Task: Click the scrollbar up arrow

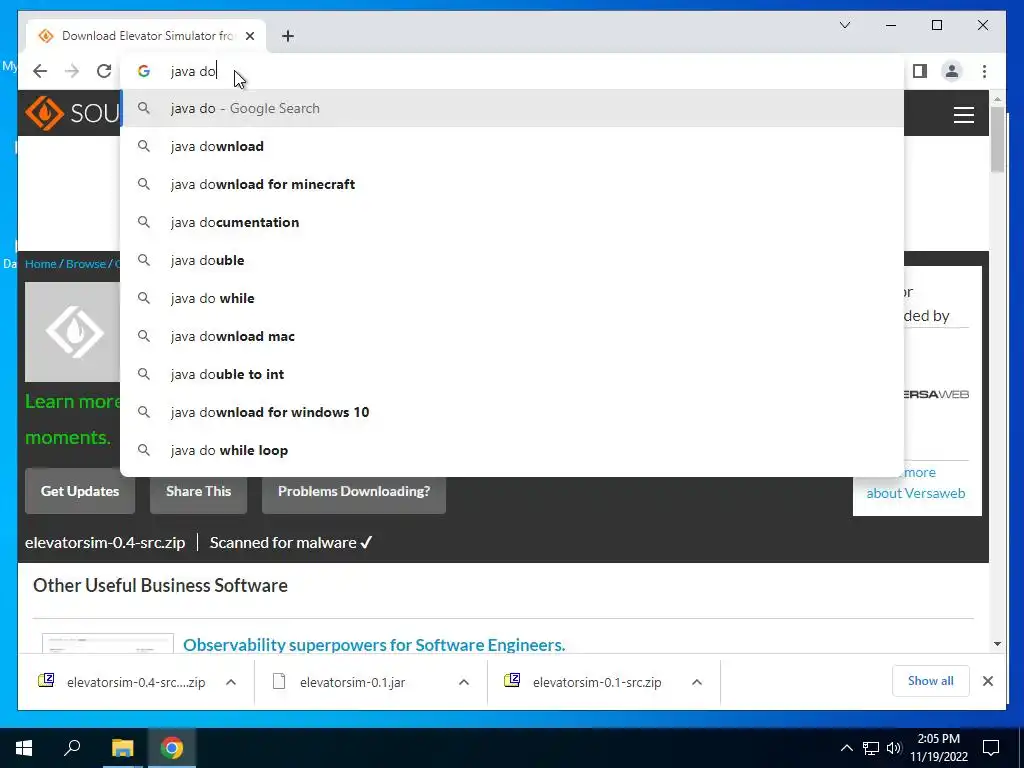Action: pos(997,99)
